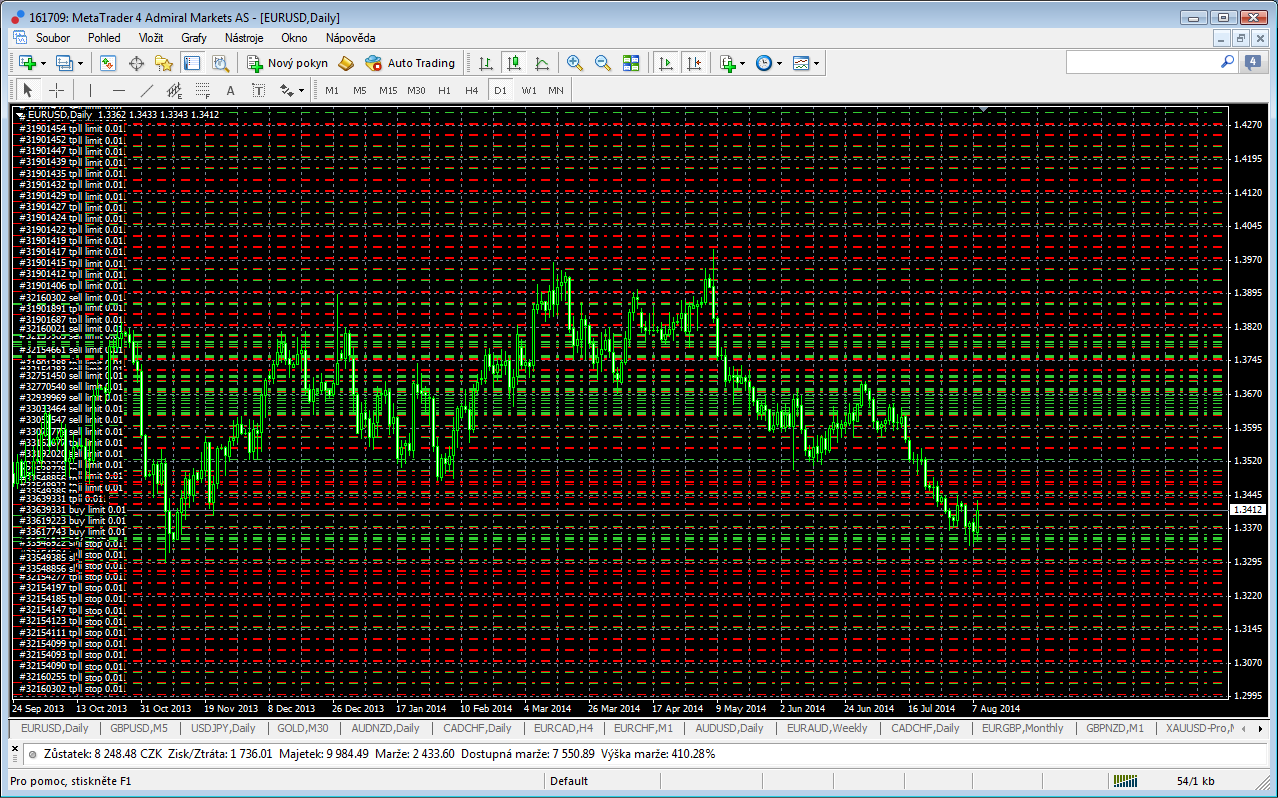Select the H4 timeframe button

point(472,90)
